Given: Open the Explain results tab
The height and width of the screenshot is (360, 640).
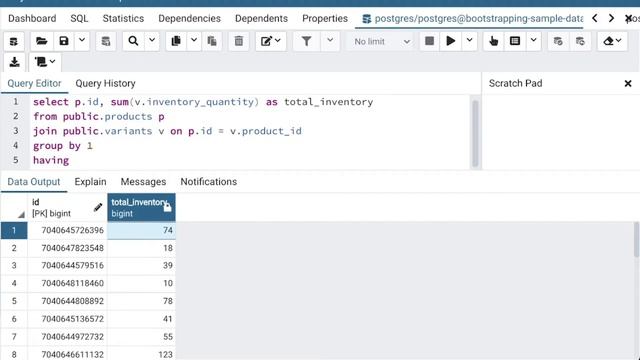Looking at the screenshot, I should click(x=90, y=182).
